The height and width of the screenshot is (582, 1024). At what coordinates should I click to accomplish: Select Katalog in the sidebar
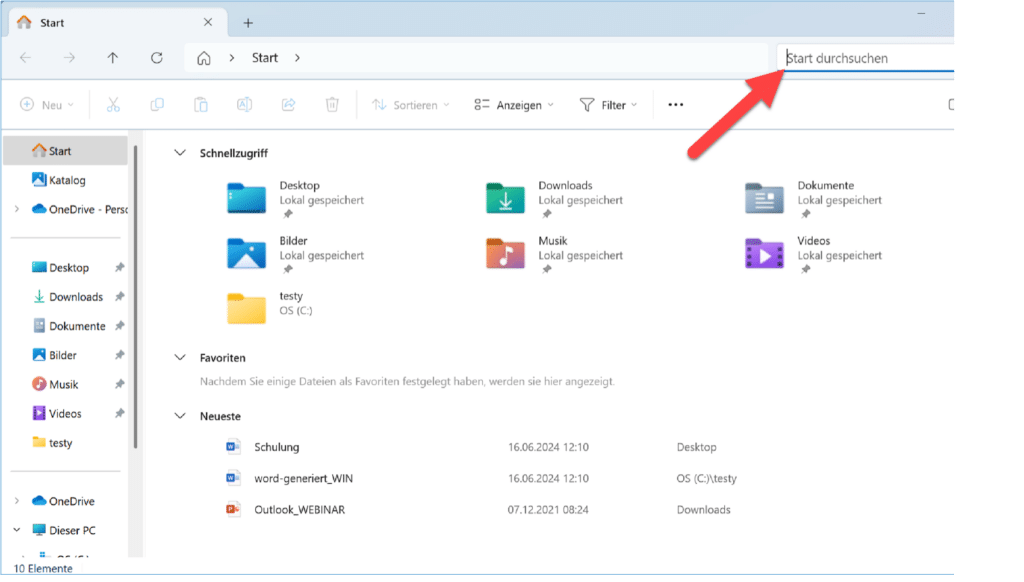coord(66,180)
